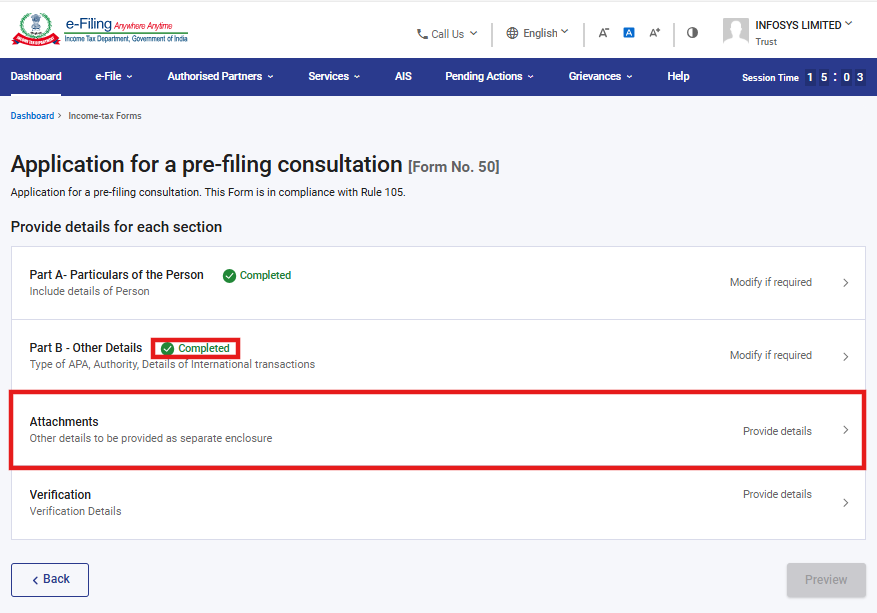
Task: Click the Call Us phone icon
Action: 422,34
